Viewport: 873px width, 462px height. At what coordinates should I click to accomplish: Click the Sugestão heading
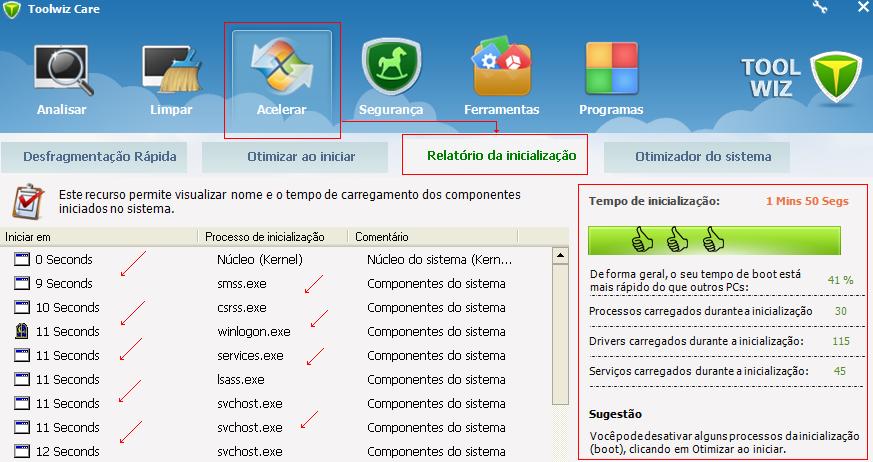pos(615,414)
